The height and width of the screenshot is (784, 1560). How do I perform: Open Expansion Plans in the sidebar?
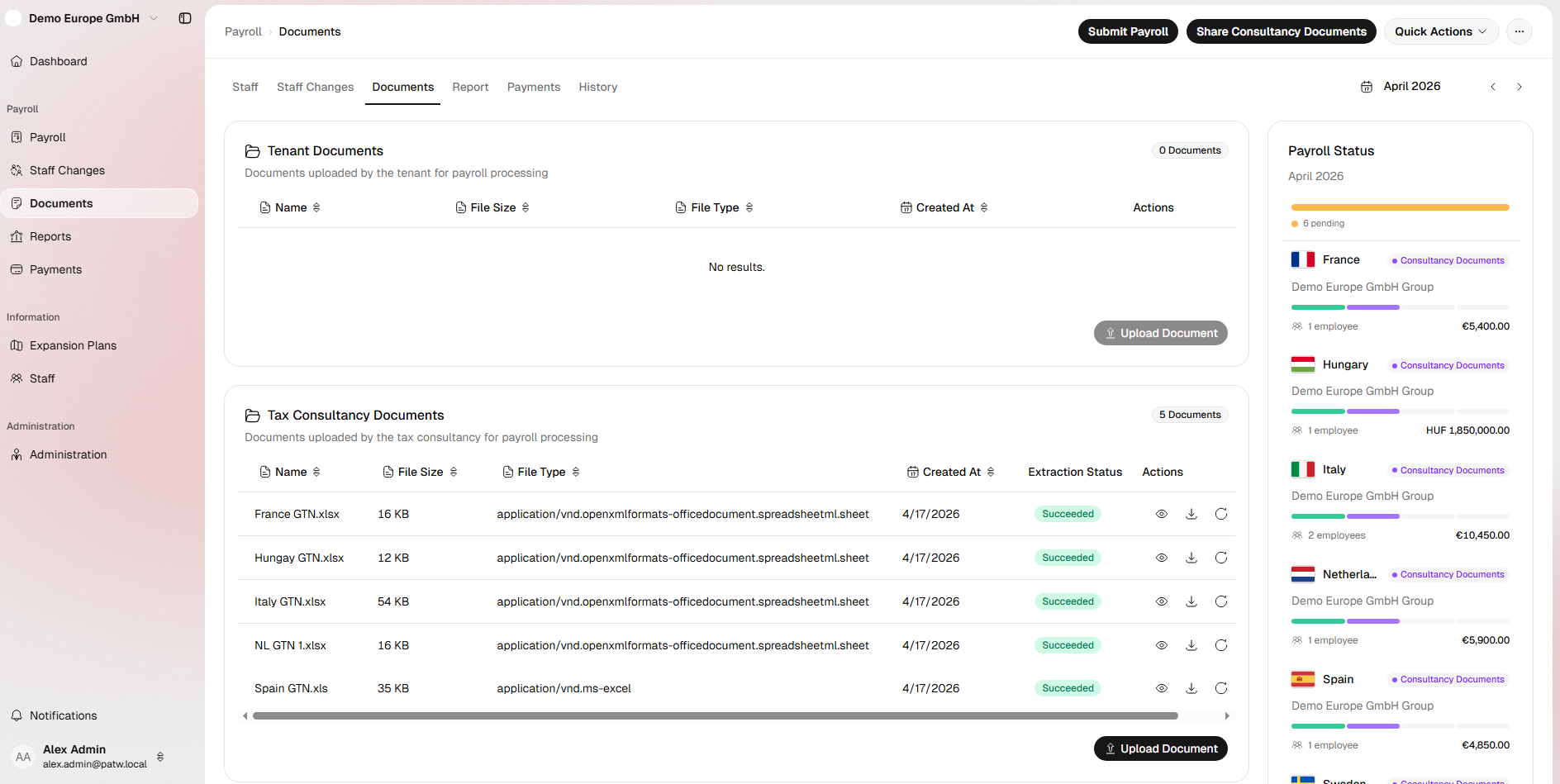pos(99,345)
